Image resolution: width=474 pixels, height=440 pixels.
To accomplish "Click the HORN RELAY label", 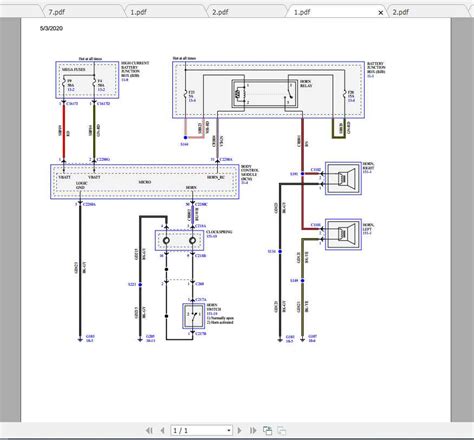I will pos(306,83).
